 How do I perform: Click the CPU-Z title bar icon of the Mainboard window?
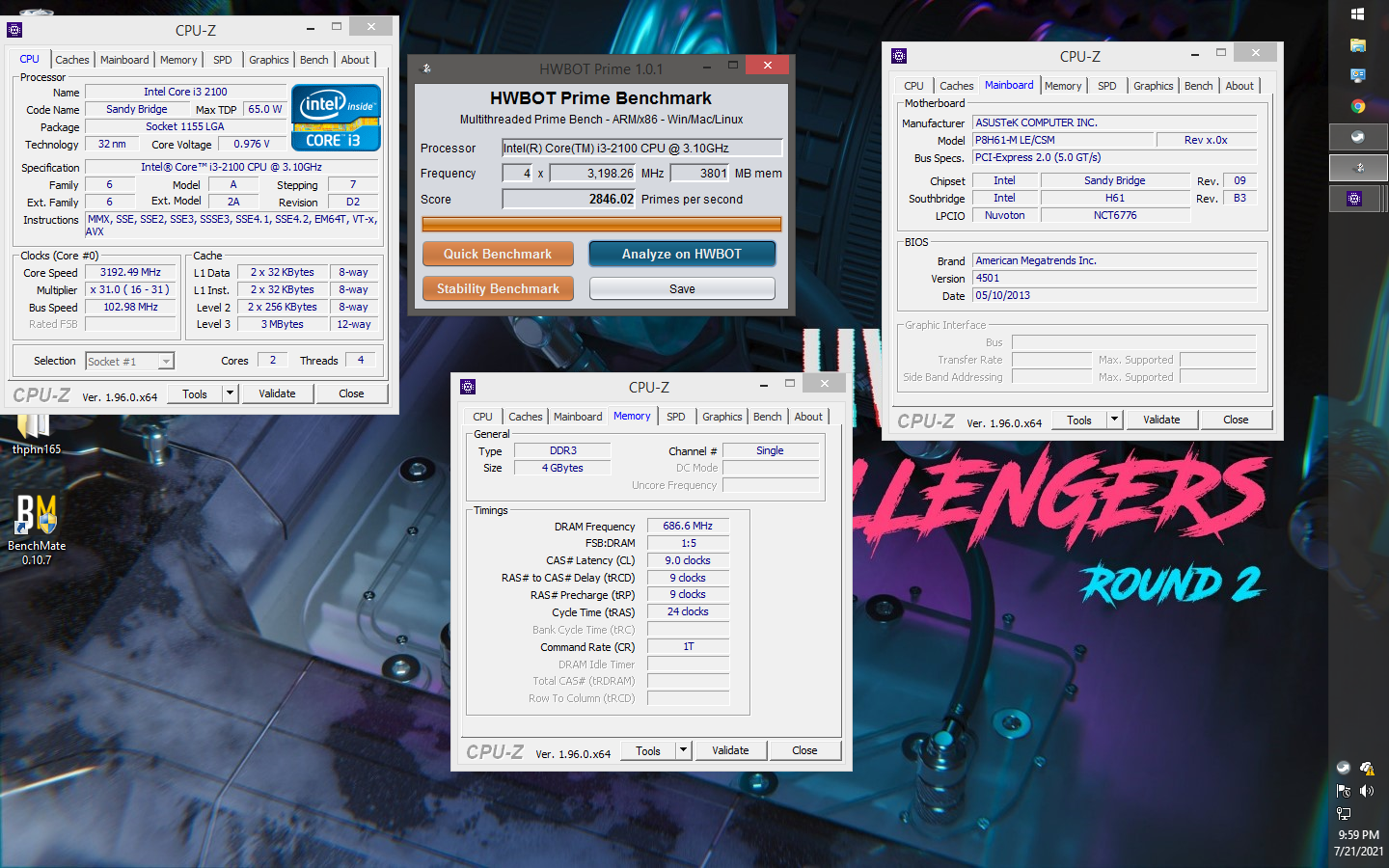coord(899,56)
